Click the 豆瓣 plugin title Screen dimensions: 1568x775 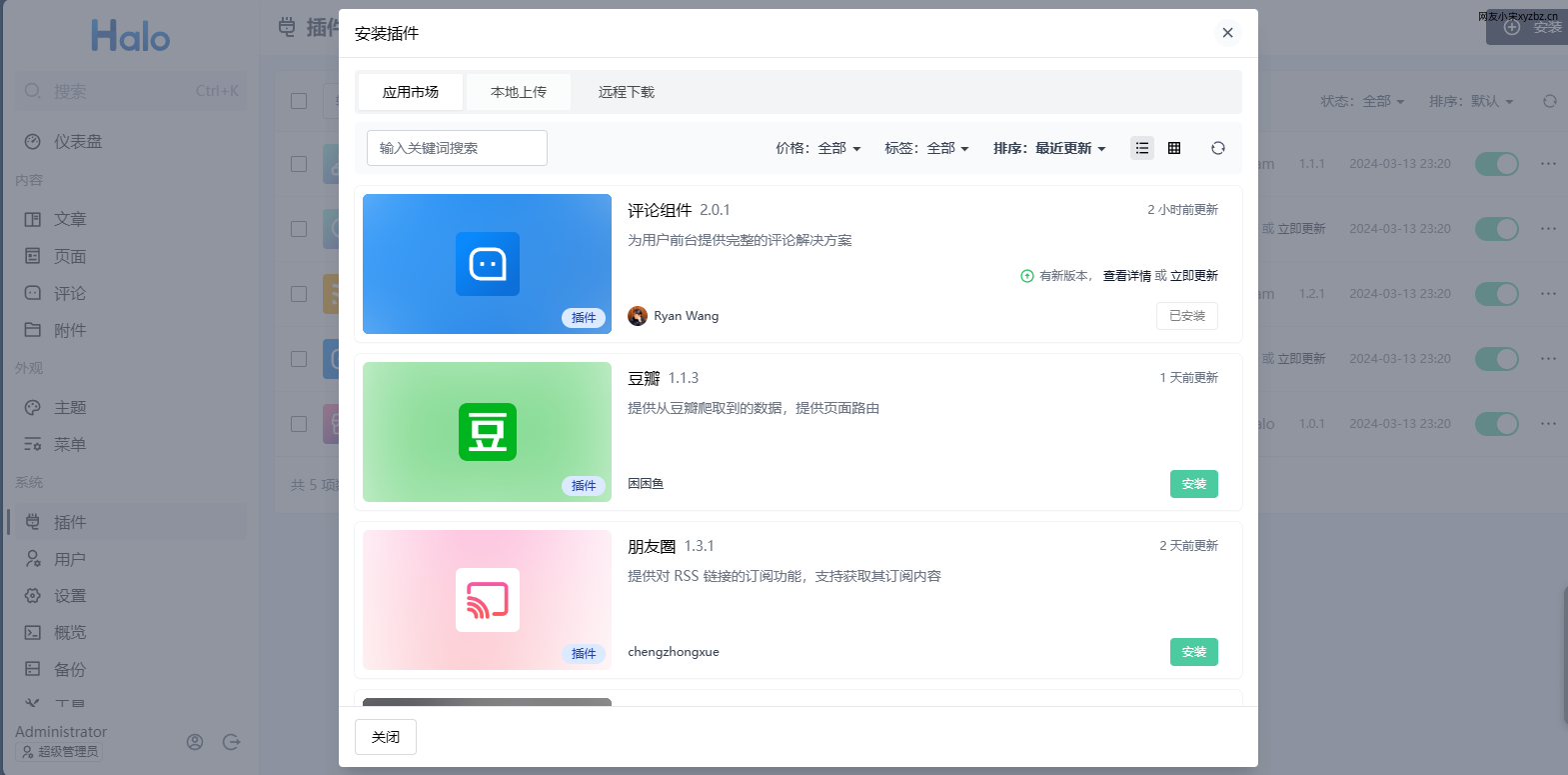[644, 378]
